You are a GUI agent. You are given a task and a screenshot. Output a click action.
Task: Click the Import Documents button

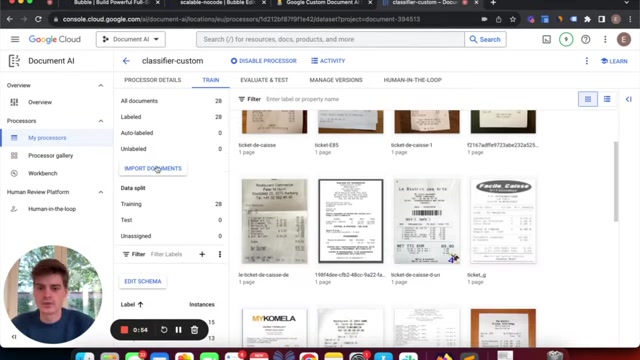coord(153,168)
